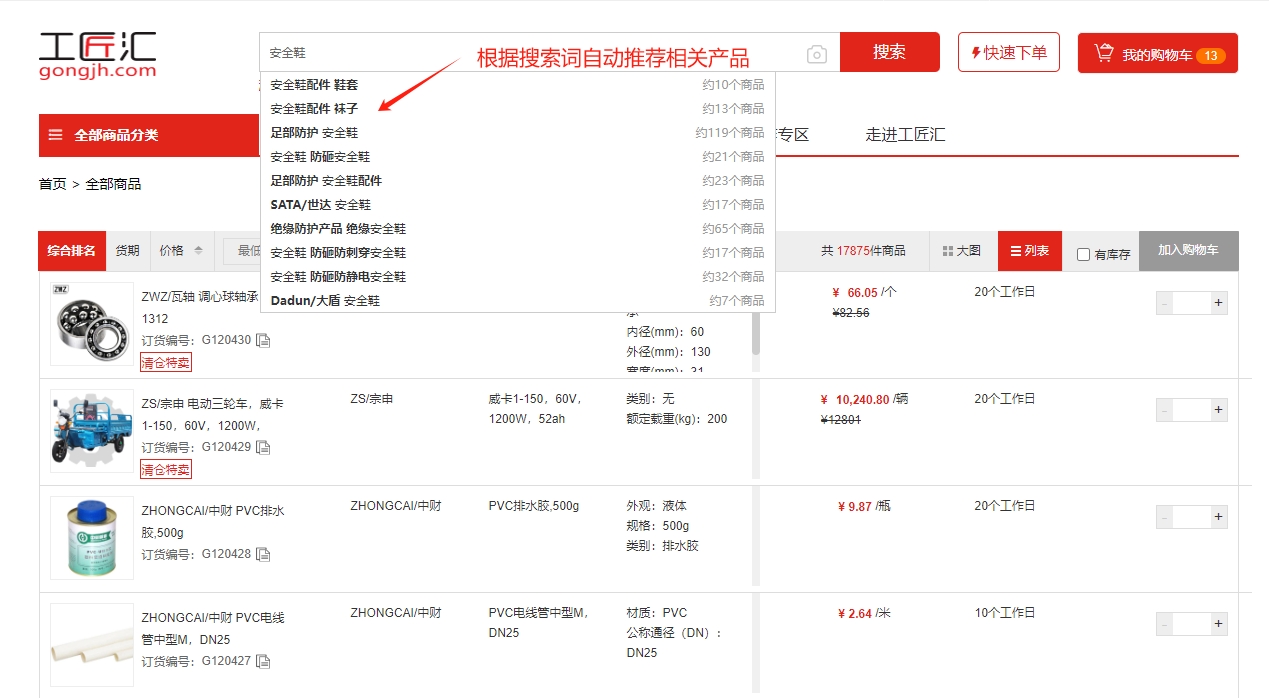This screenshot has width=1269, height=698.
Task: Open PVC排水胶 product thumbnail
Action: coord(92,538)
